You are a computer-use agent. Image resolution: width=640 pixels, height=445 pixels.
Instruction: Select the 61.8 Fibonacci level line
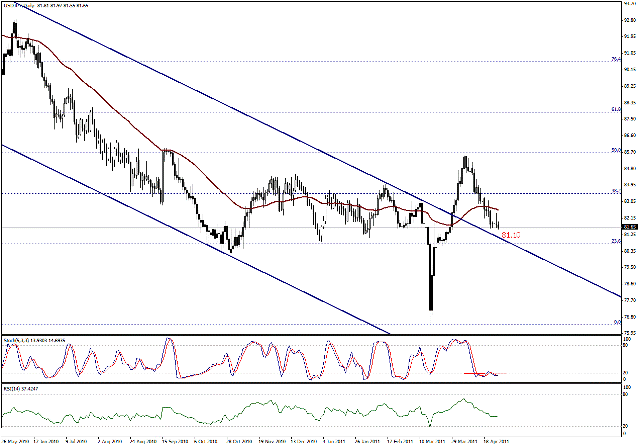click(x=300, y=110)
